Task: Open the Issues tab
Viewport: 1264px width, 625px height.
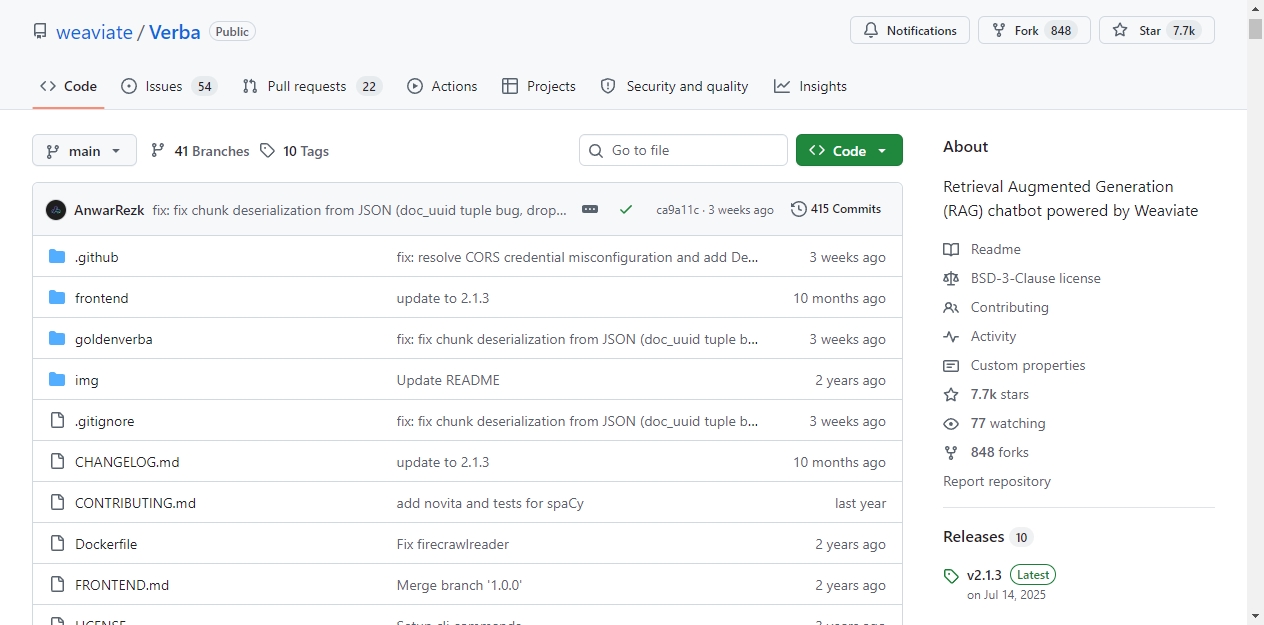Action: (169, 86)
